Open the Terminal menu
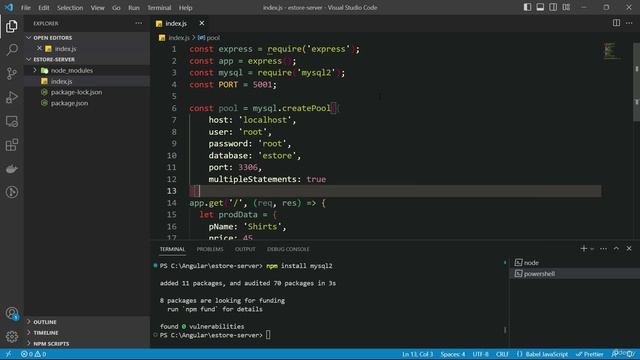 click(x=159, y=7)
